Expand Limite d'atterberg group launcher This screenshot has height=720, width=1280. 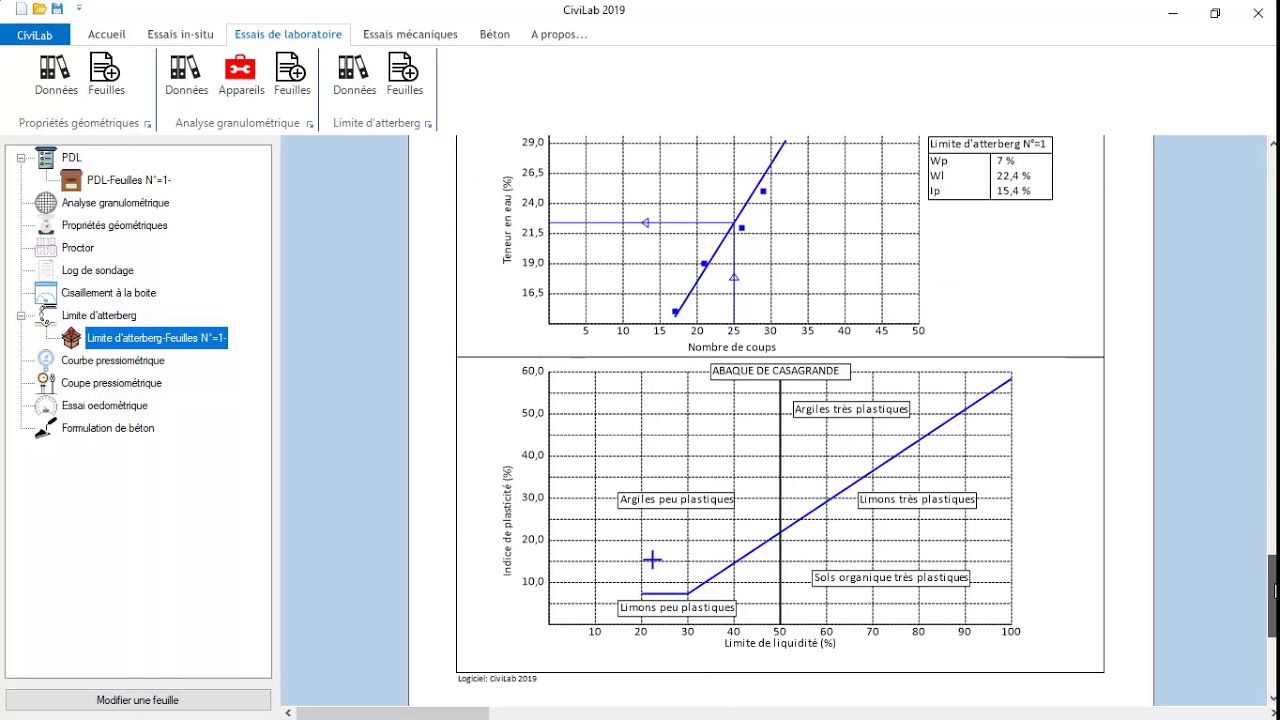(429, 124)
